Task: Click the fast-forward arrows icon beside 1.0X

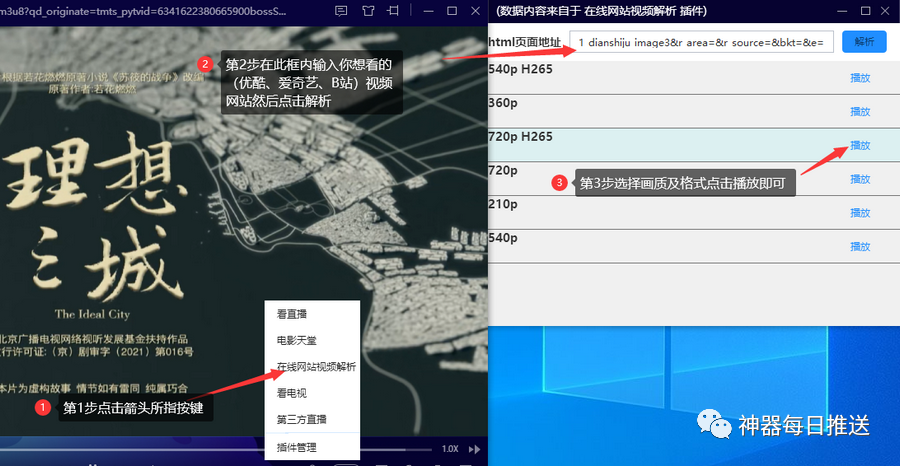Action: (x=475, y=449)
